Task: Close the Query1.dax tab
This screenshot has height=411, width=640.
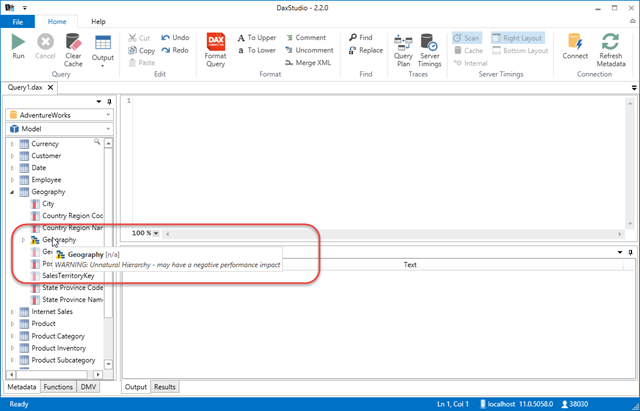Action: tap(51, 87)
